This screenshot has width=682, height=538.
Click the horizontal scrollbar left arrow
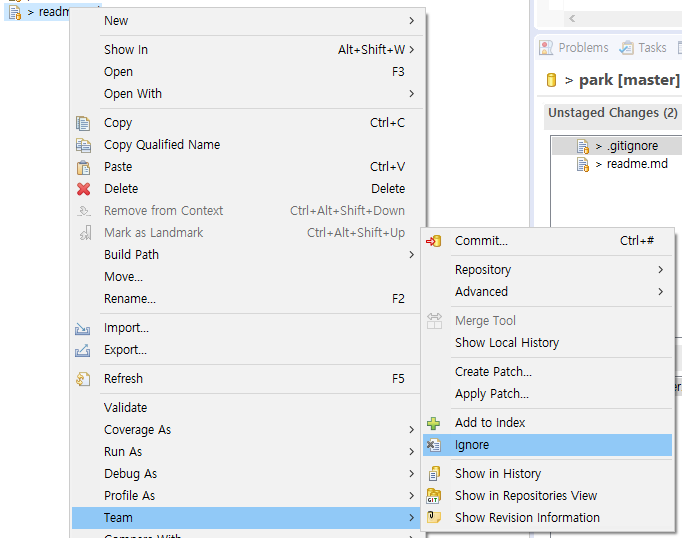pos(572,19)
